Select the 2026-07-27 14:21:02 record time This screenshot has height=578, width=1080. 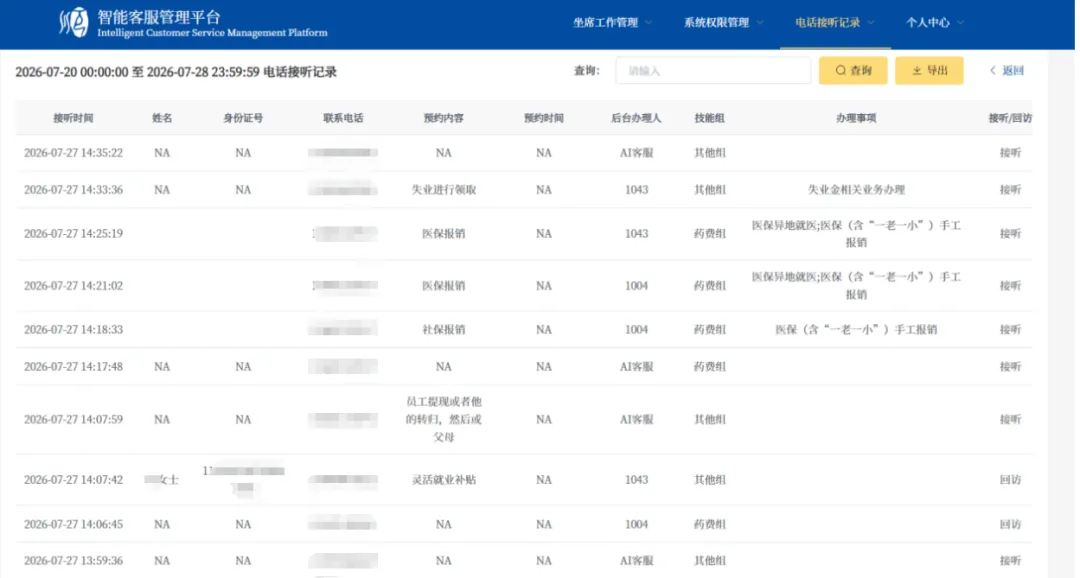74,285
